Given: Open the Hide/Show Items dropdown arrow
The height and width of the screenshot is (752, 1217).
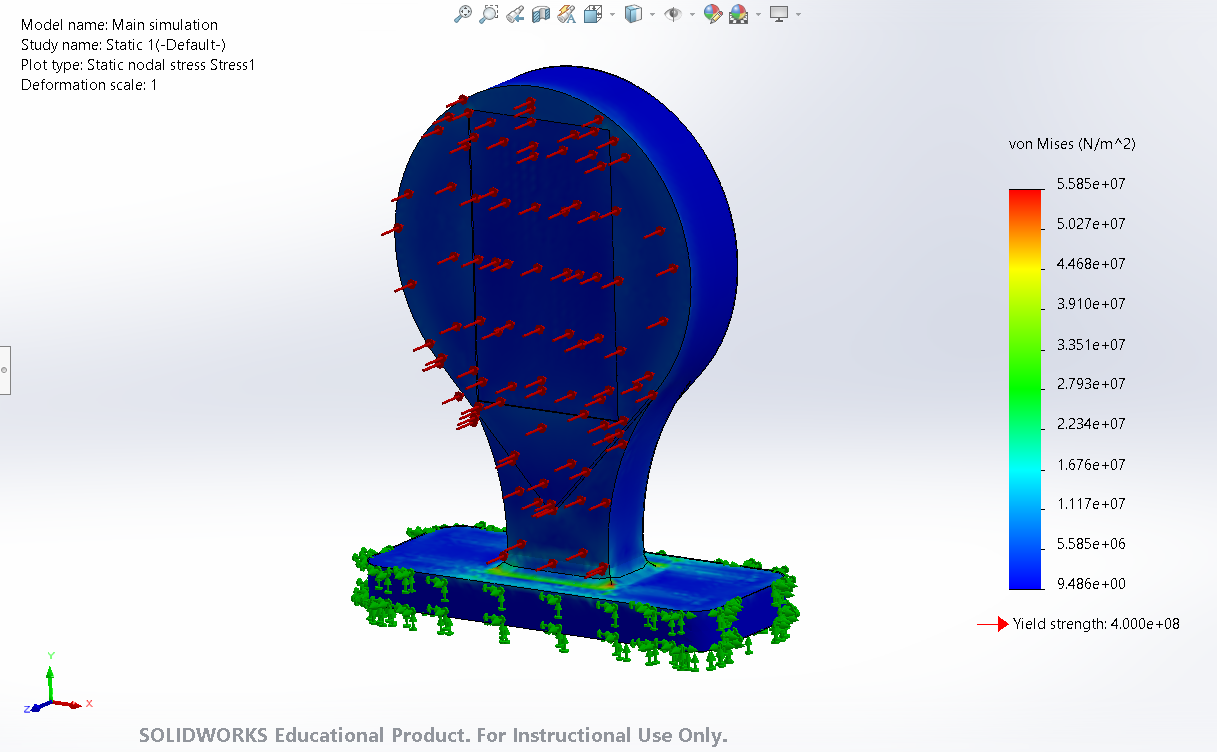Looking at the screenshot, I should pyautogui.click(x=692, y=14).
